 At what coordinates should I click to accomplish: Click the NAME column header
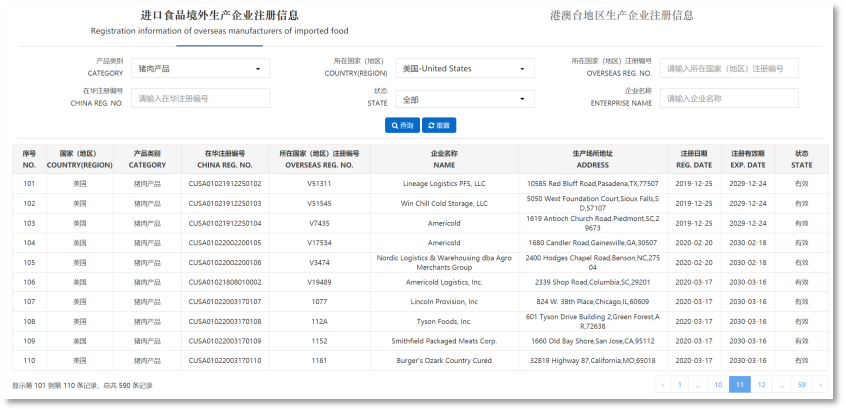[444, 159]
